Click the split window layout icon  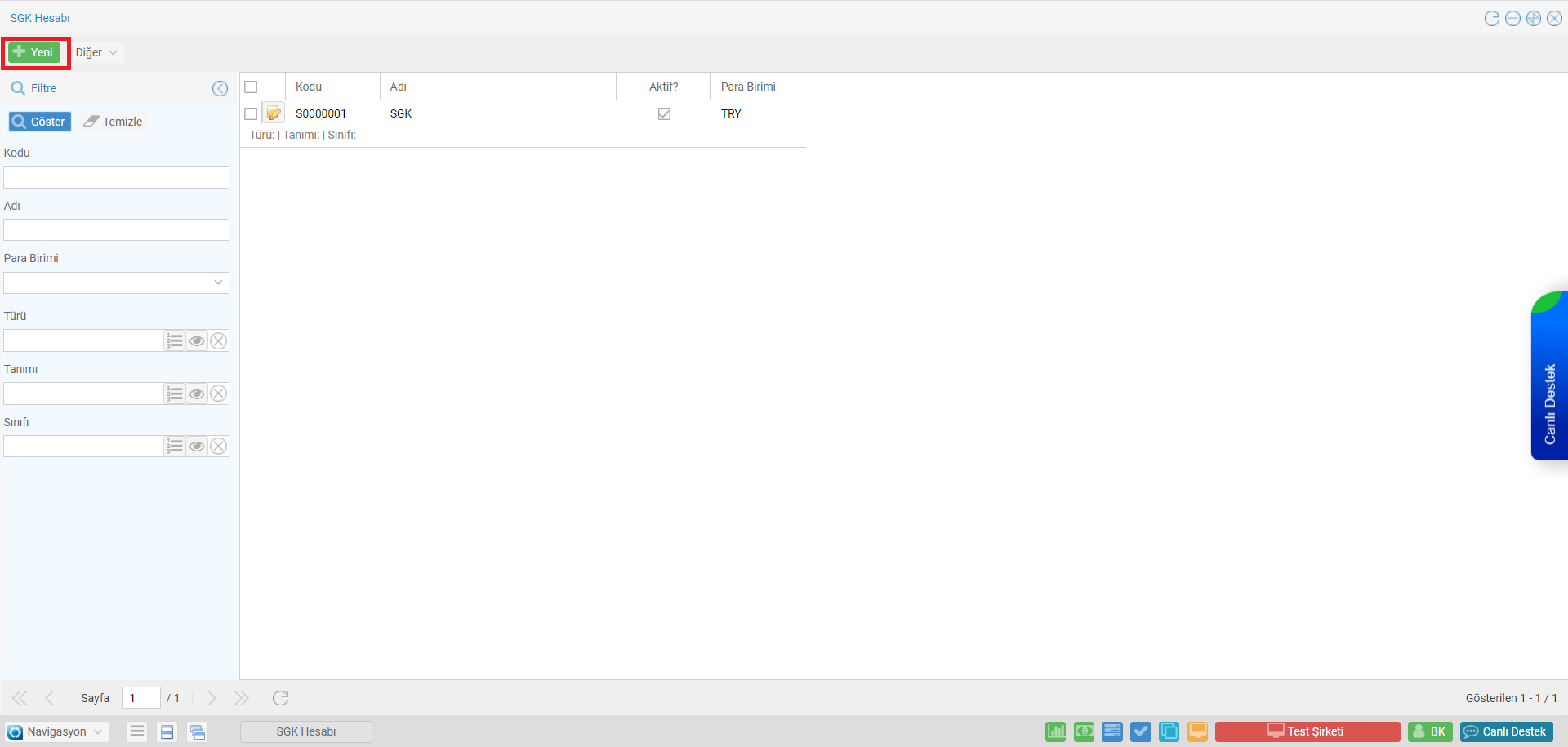167,731
